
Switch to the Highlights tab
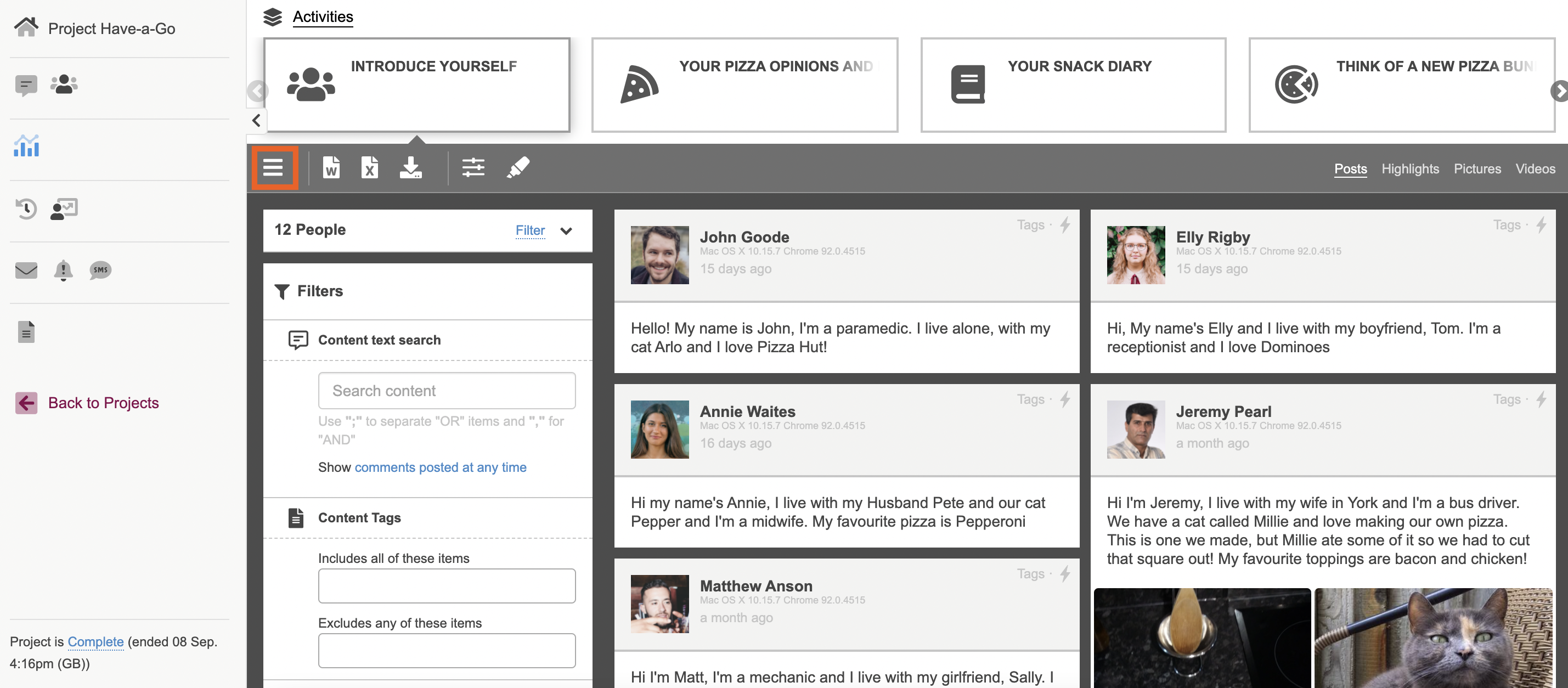1410,168
